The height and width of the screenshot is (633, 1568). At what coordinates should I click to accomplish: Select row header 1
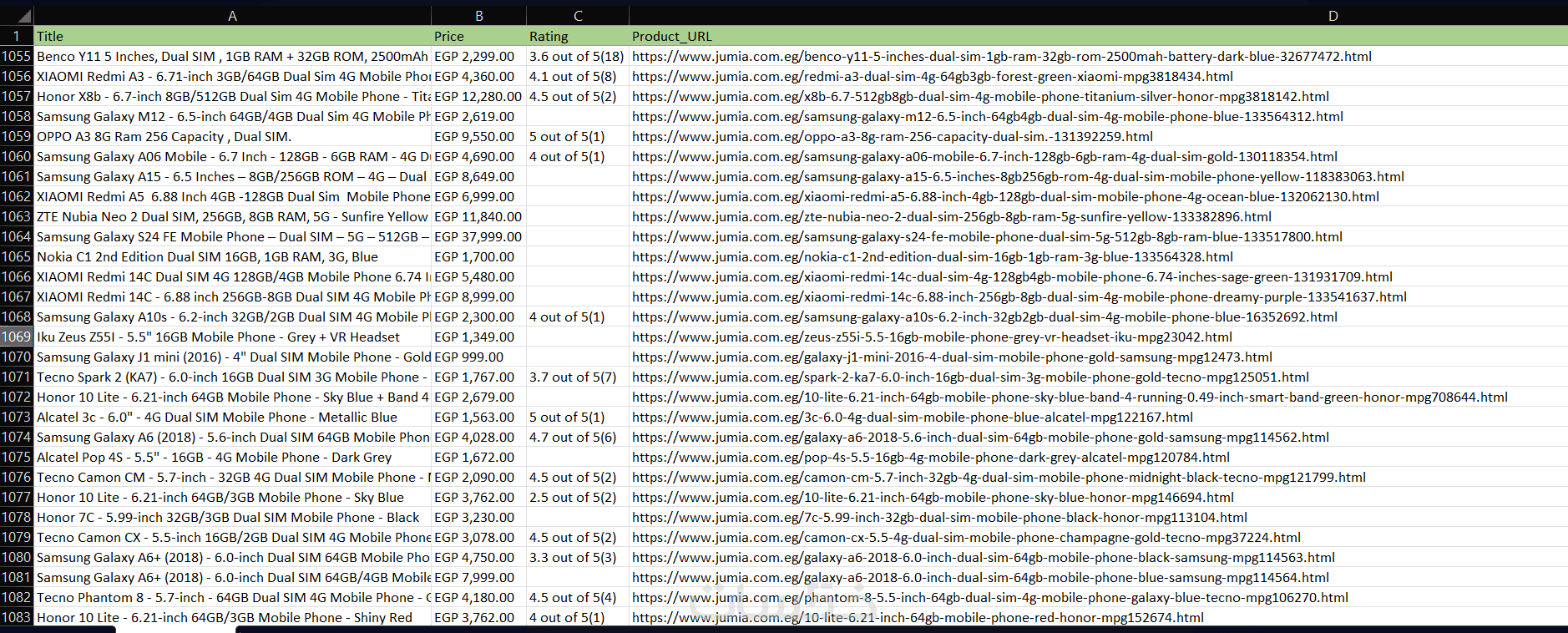(x=17, y=36)
